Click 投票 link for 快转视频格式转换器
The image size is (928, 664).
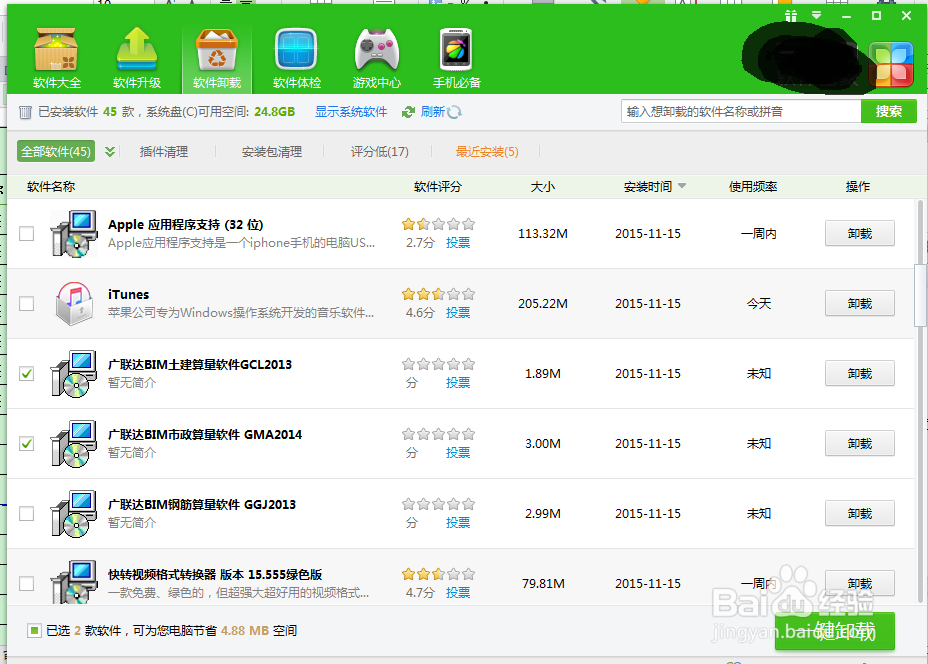click(458, 592)
